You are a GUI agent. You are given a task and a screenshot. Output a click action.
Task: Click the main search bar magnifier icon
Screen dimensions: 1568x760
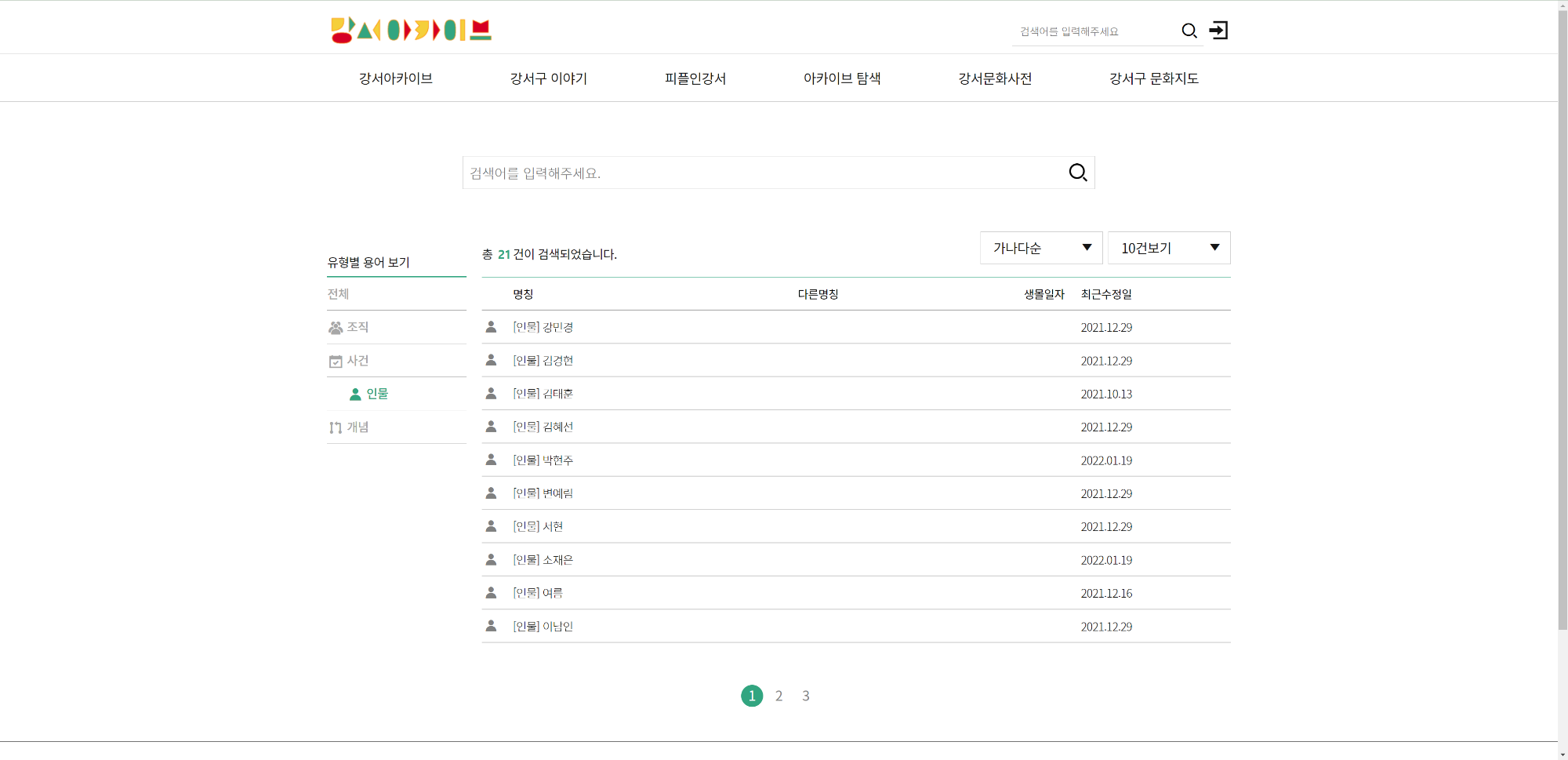pyautogui.click(x=1077, y=173)
